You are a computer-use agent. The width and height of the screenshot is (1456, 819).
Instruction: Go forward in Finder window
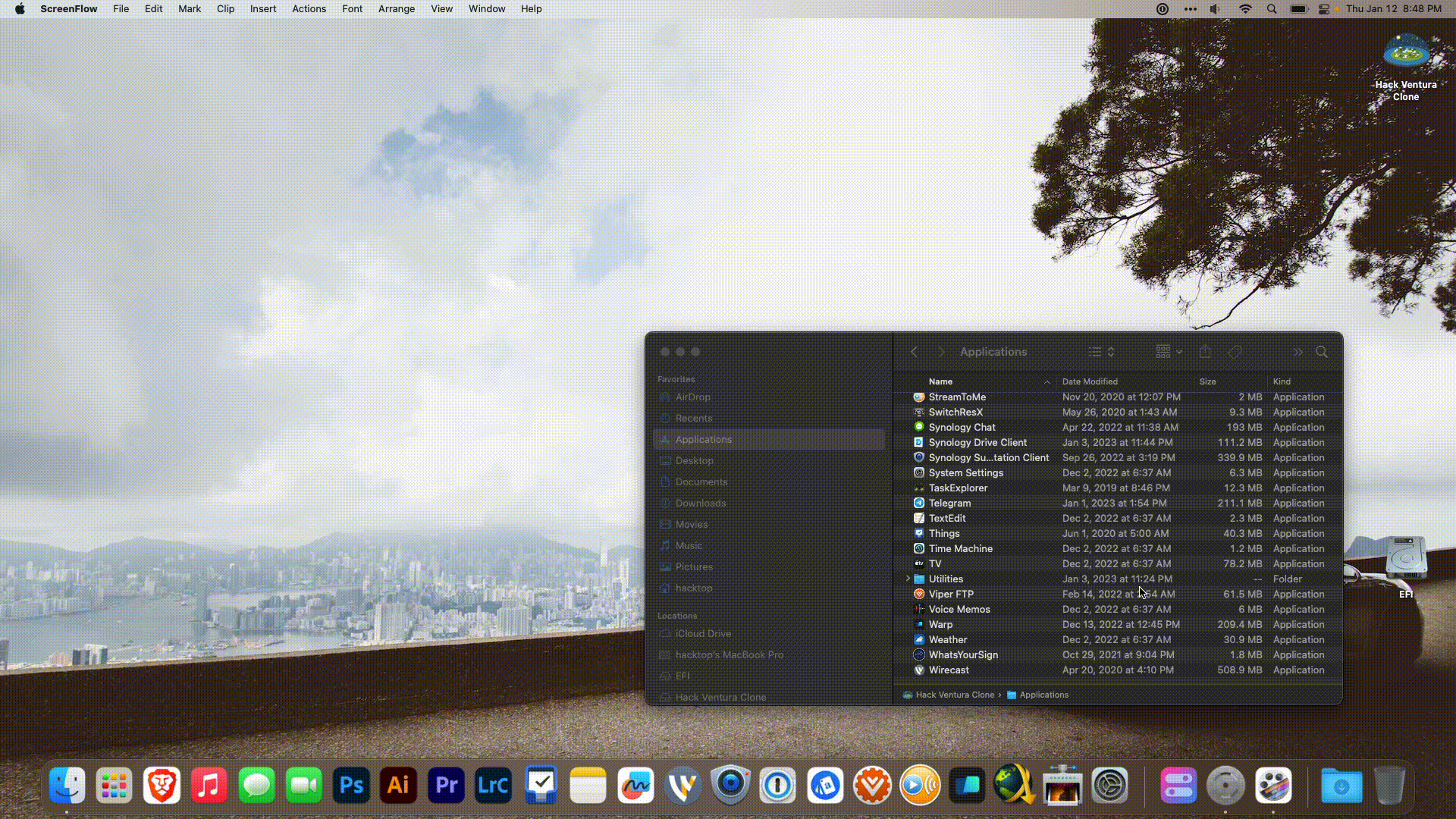click(942, 352)
